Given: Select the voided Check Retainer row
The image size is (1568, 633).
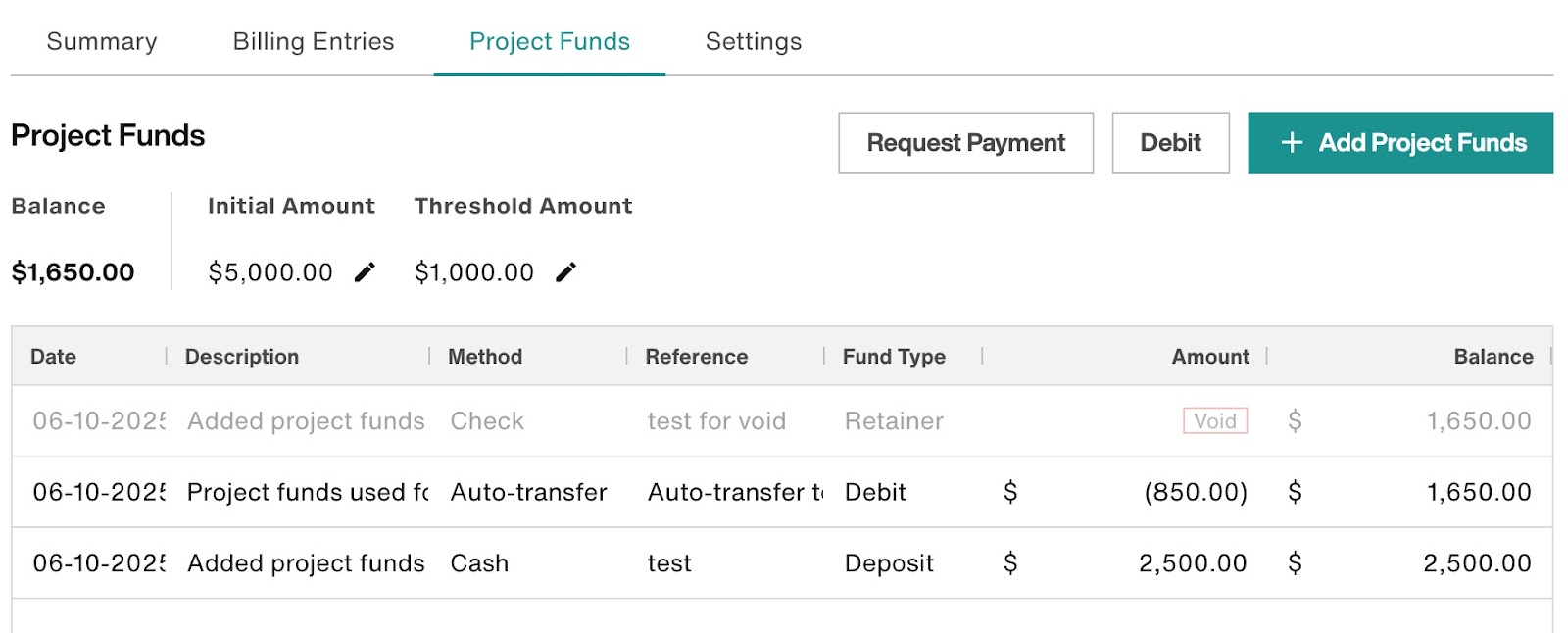Looking at the screenshot, I should (x=782, y=421).
